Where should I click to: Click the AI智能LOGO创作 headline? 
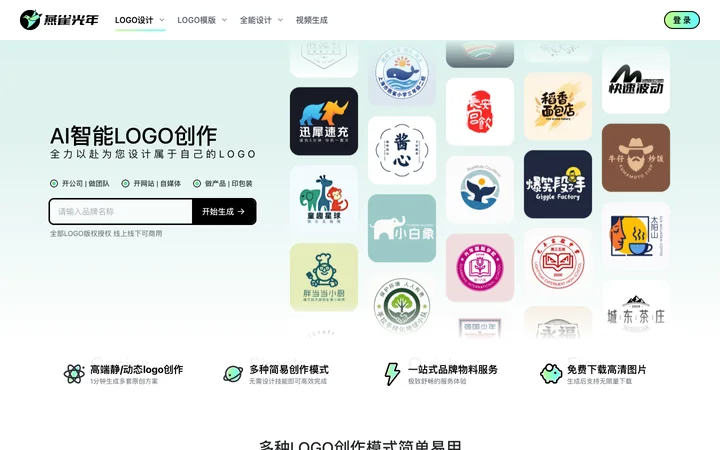tap(133, 136)
